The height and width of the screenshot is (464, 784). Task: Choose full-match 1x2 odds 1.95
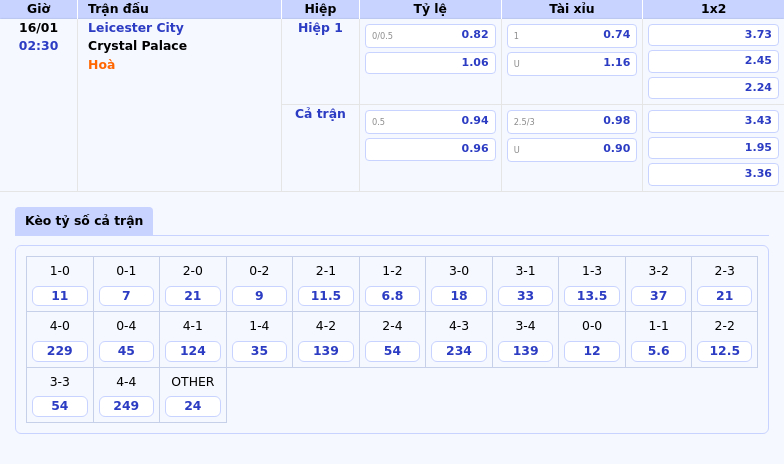coord(713,148)
